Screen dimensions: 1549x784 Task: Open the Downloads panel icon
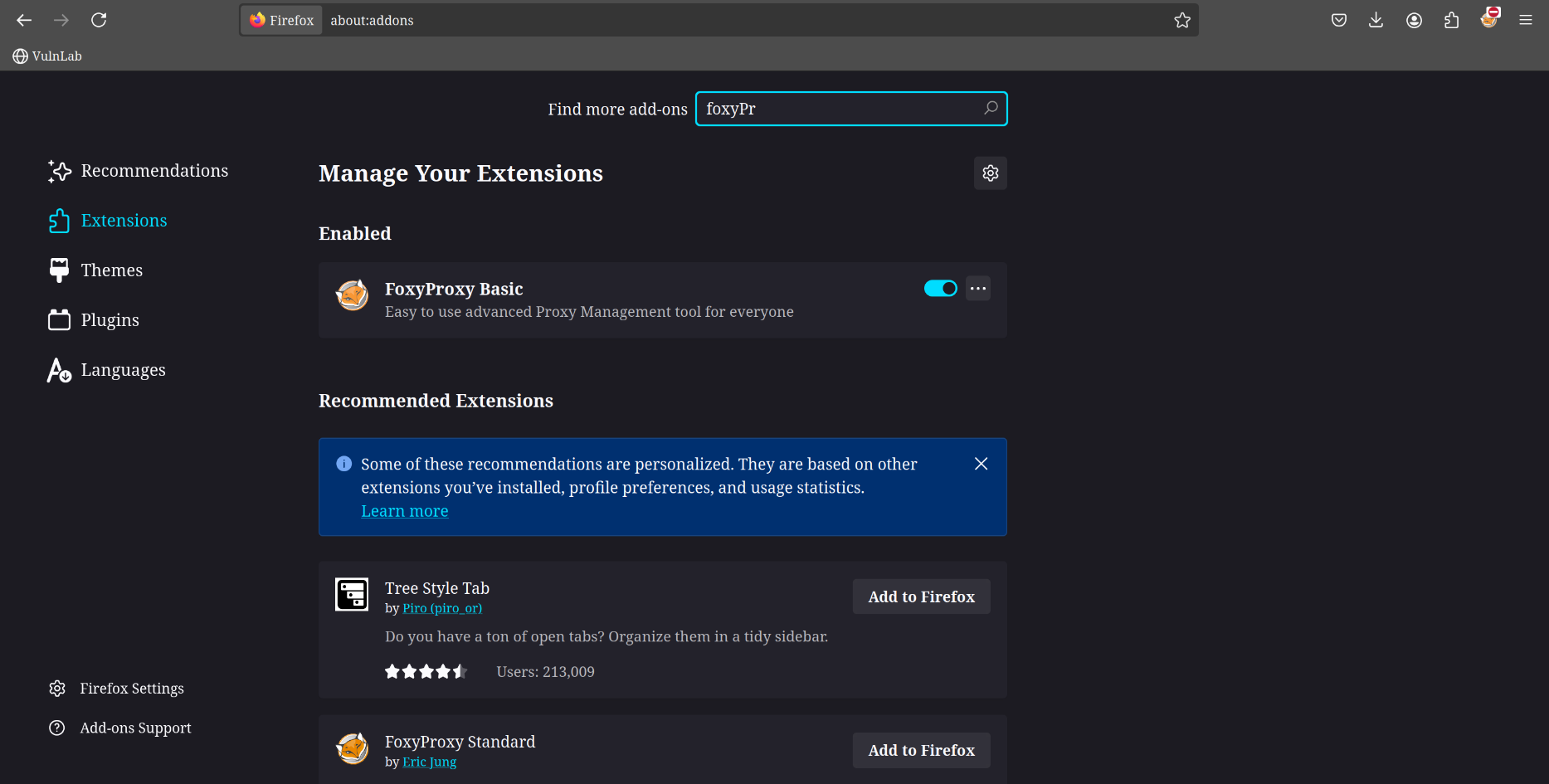1376,20
